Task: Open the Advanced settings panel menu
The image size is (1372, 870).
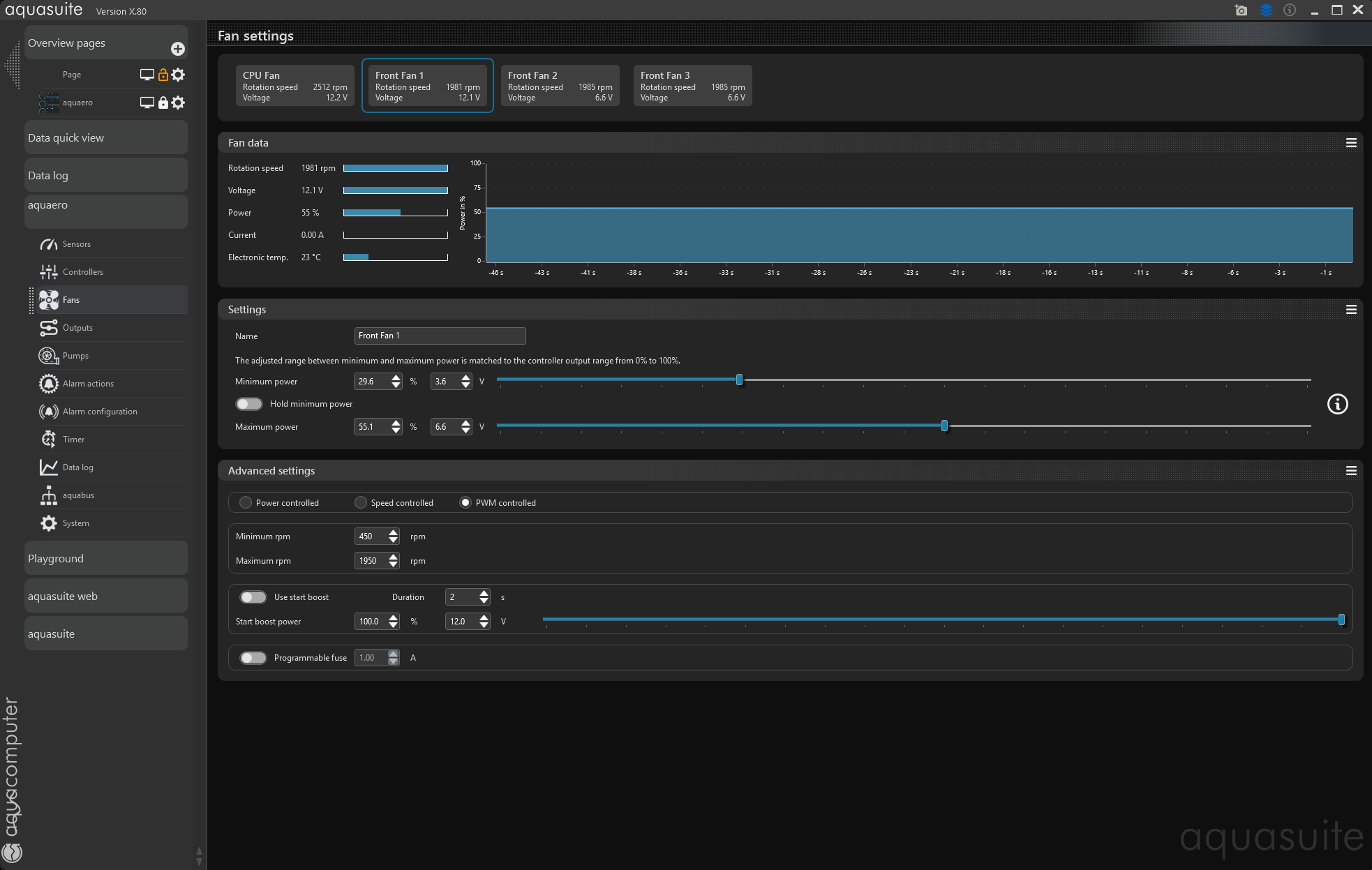Action: 1351,471
